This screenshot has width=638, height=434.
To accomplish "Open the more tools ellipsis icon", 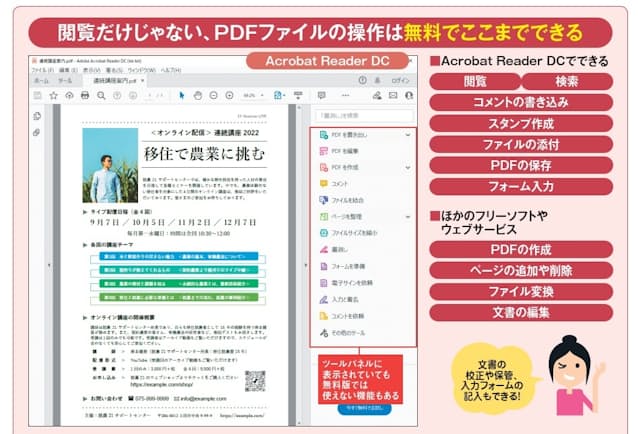I will (x=345, y=95).
